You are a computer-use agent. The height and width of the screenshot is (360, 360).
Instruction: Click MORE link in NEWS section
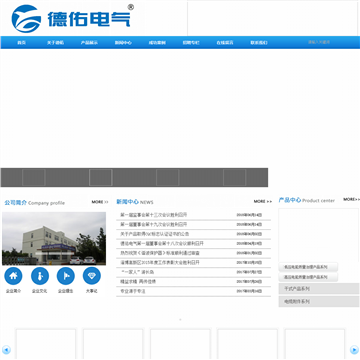[263, 201]
